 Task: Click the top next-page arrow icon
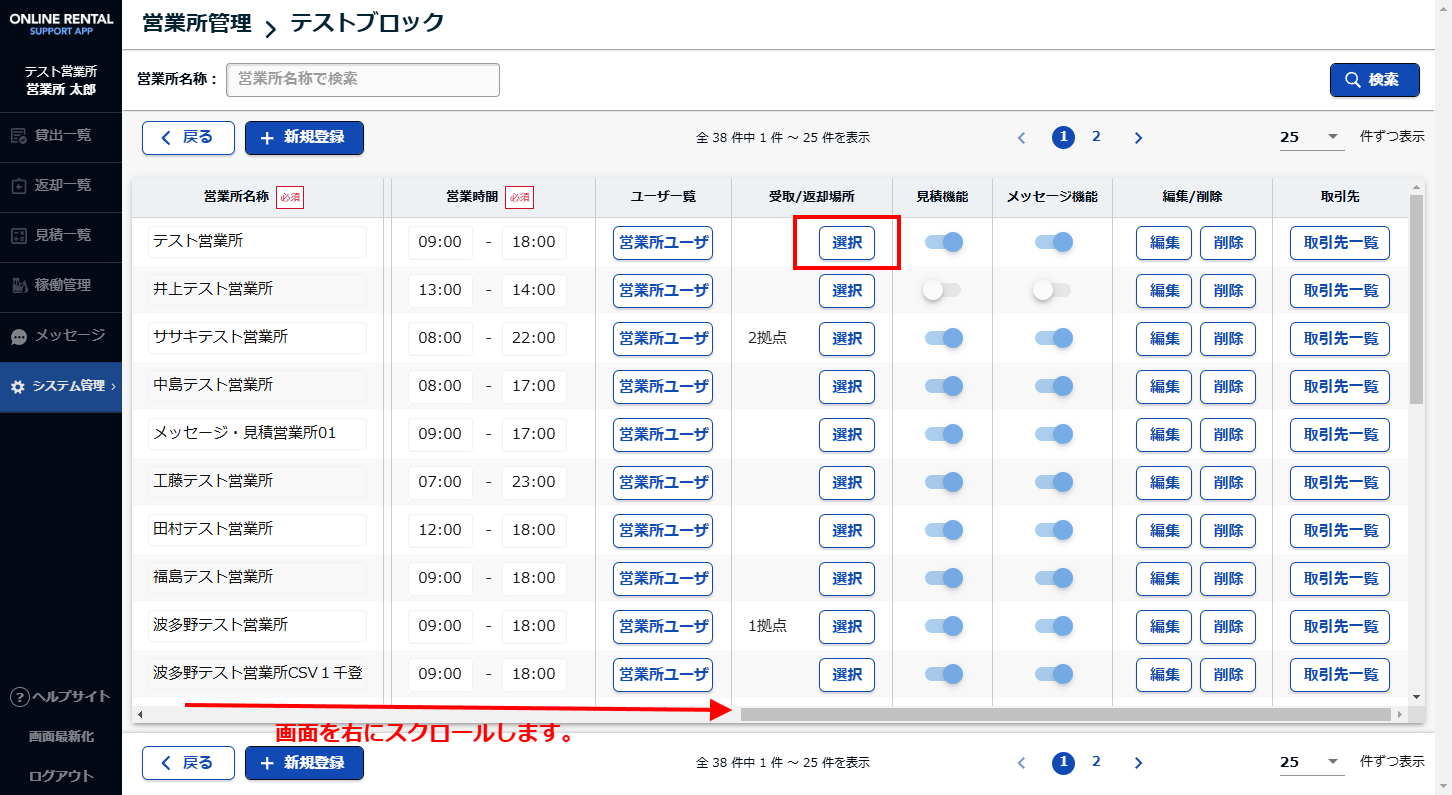[x=1138, y=138]
